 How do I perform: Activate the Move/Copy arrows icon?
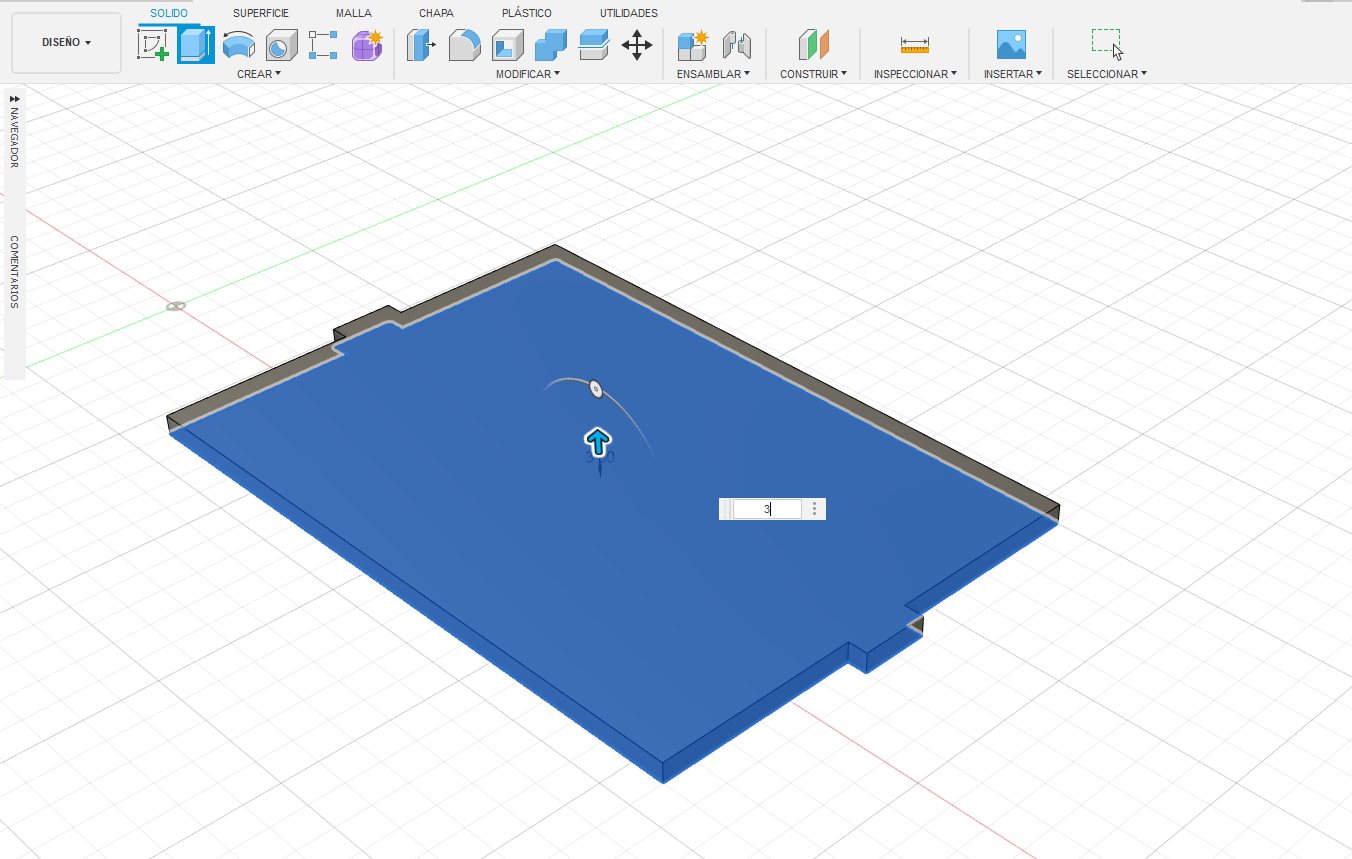click(637, 46)
